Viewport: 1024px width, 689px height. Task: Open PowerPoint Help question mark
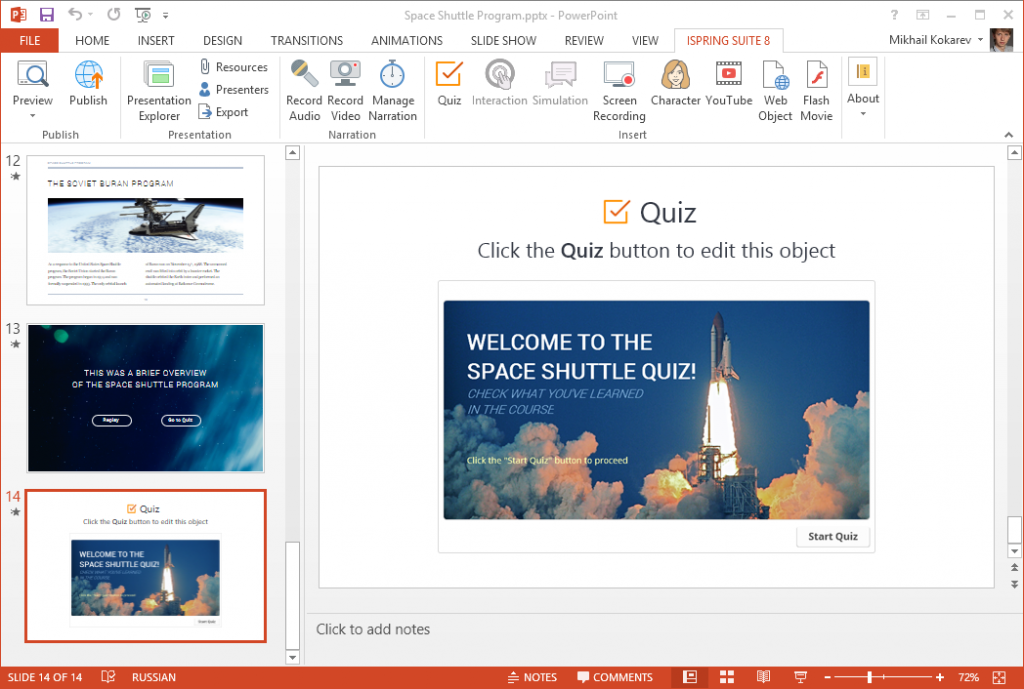(894, 14)
